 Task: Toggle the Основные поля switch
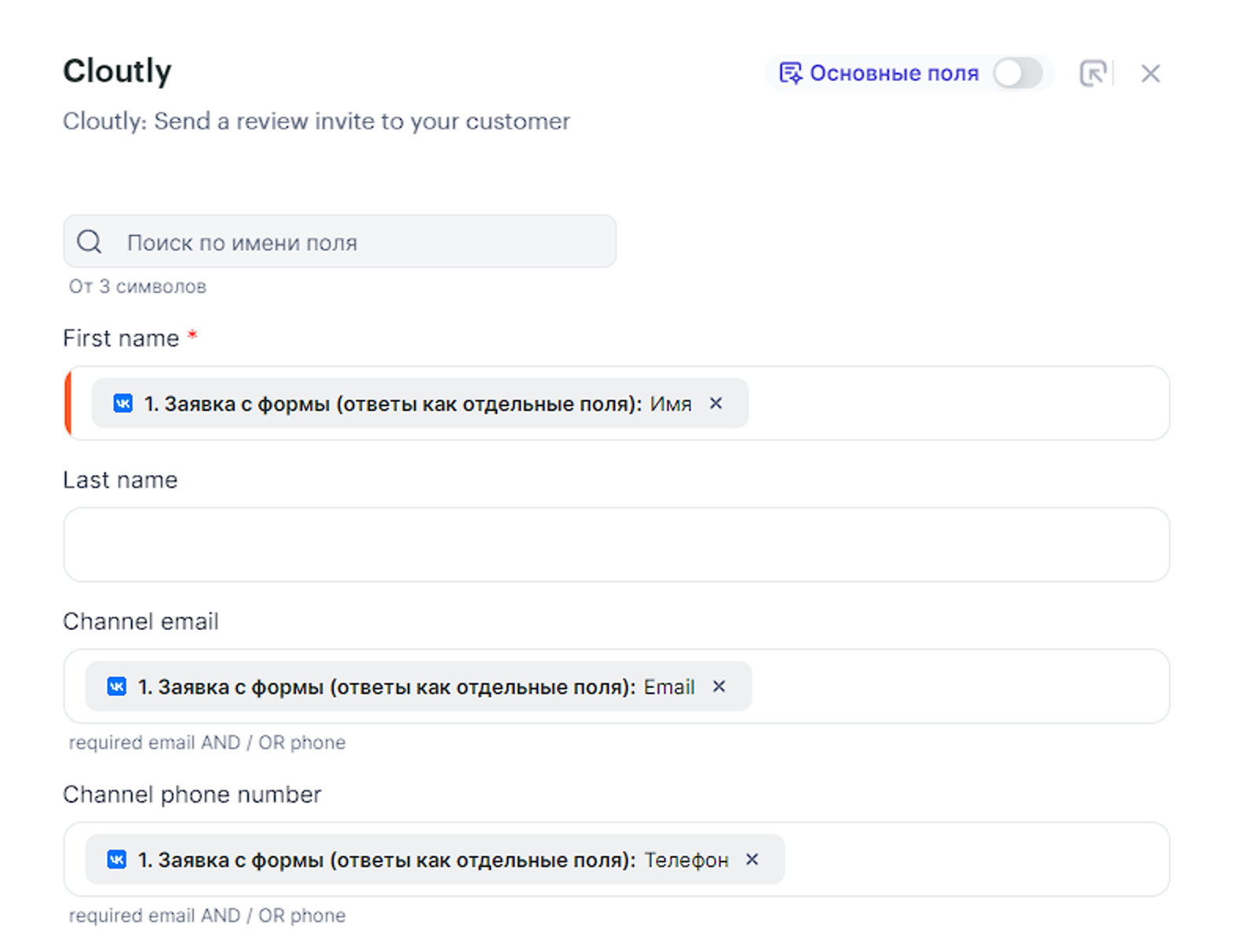[x=1017, y=74]
